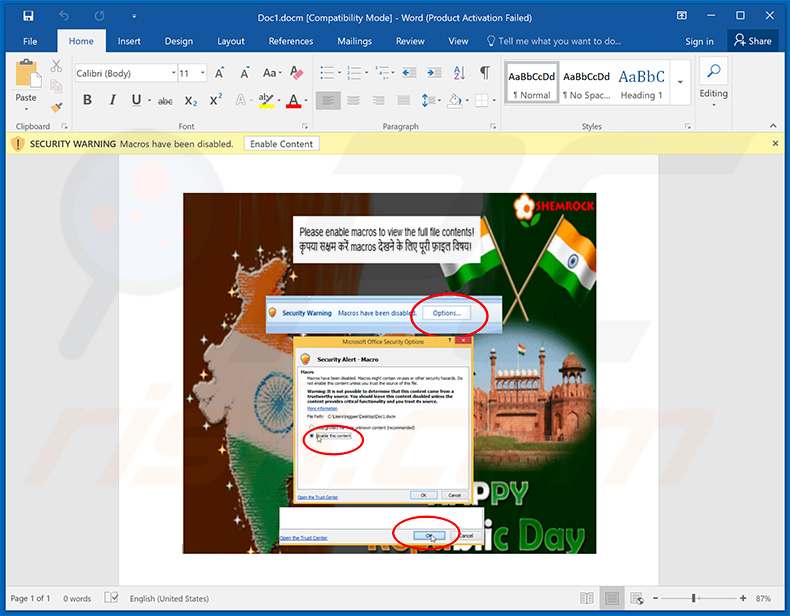Click the Share button
The image size is (790, 616).
753,41
